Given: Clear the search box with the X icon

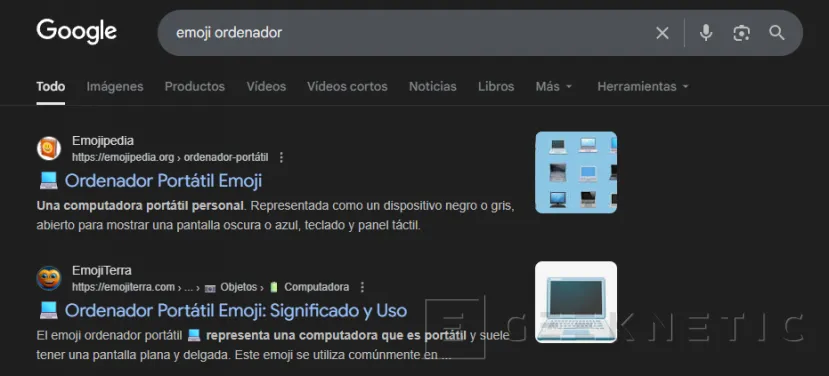Looking at the screenshot, I should [x=662, y=33].
